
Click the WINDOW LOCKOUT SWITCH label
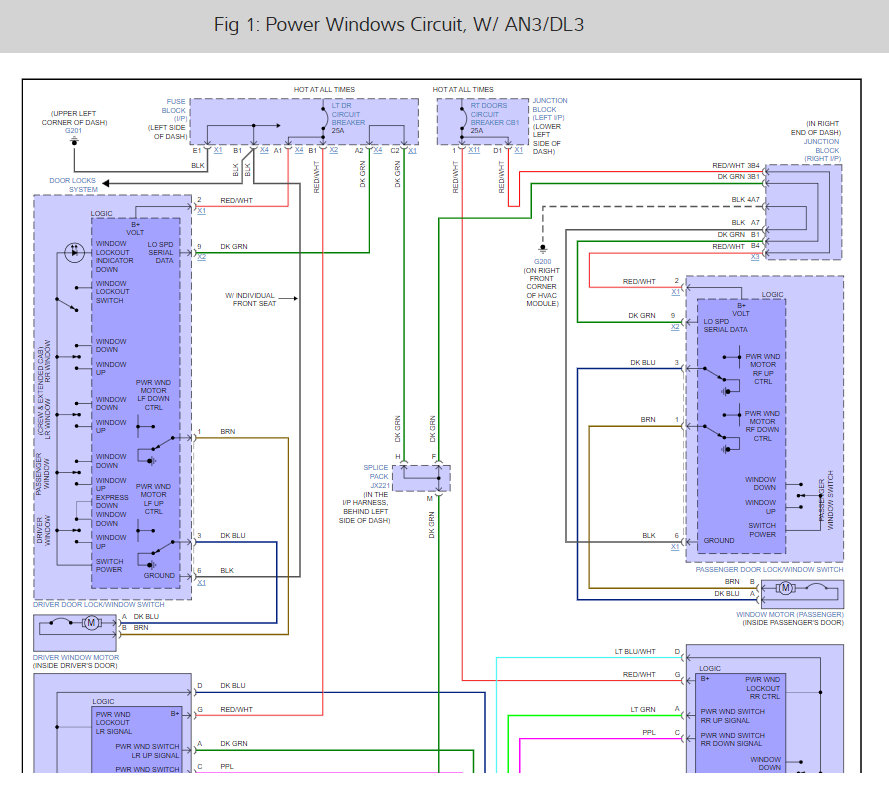tap(112, 291)
